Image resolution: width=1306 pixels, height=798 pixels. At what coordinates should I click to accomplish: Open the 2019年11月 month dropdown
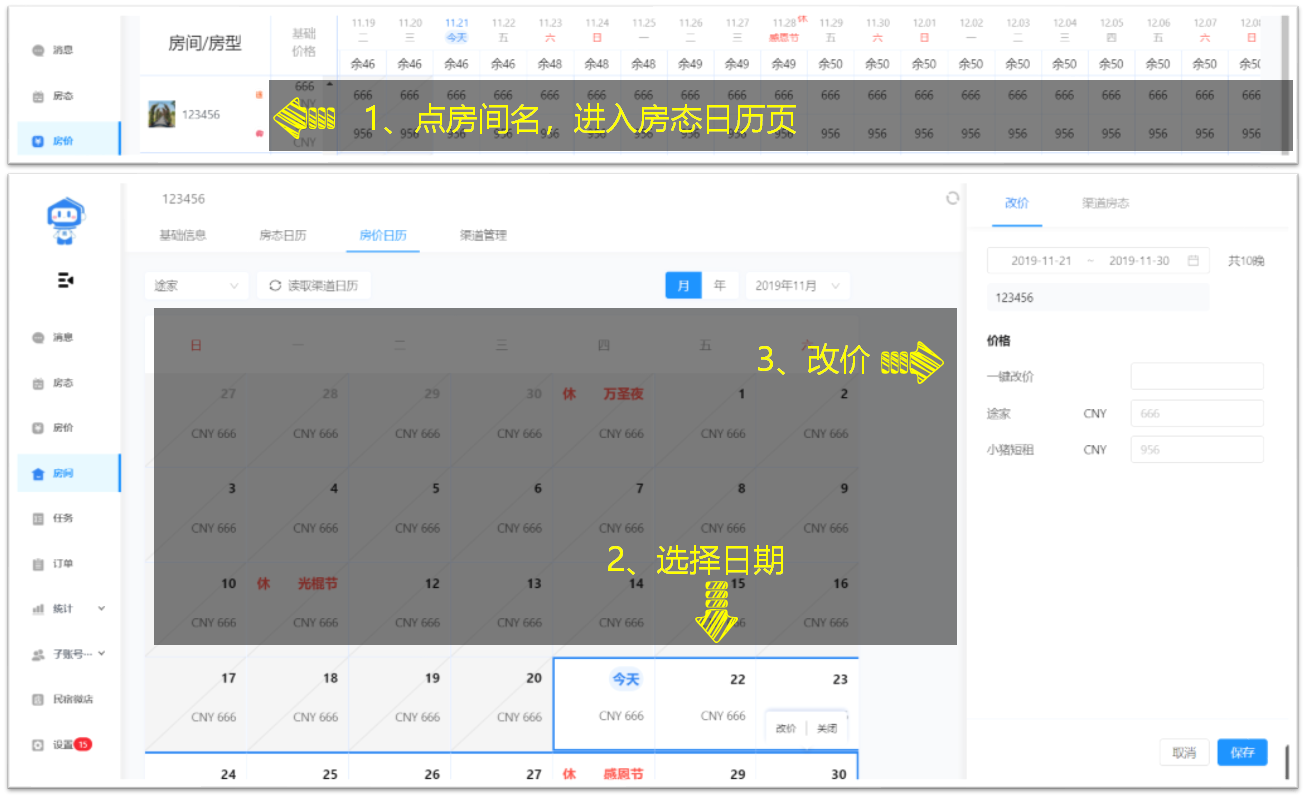pyautogui.click(x=798, y=285)
